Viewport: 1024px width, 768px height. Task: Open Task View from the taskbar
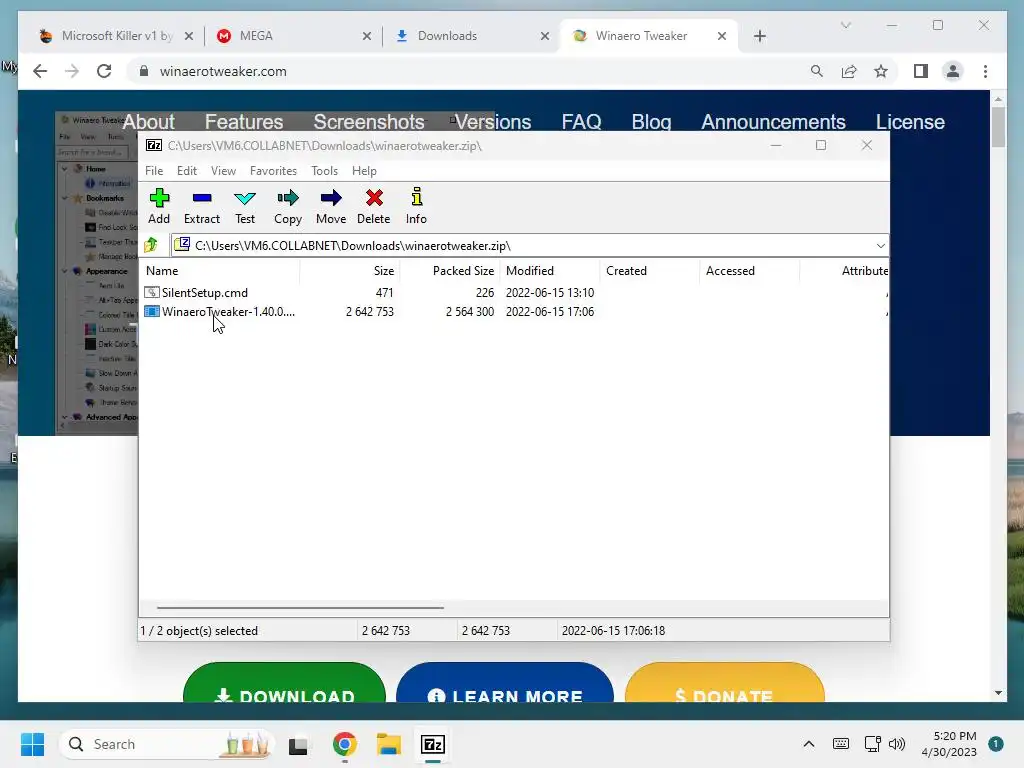coord(298,744)
